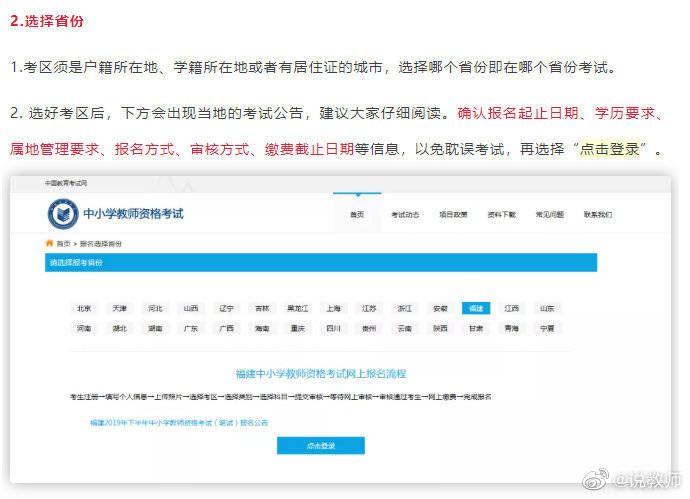
Task: Click the 中小学教师资格考试 site title text
Action: 133,214
